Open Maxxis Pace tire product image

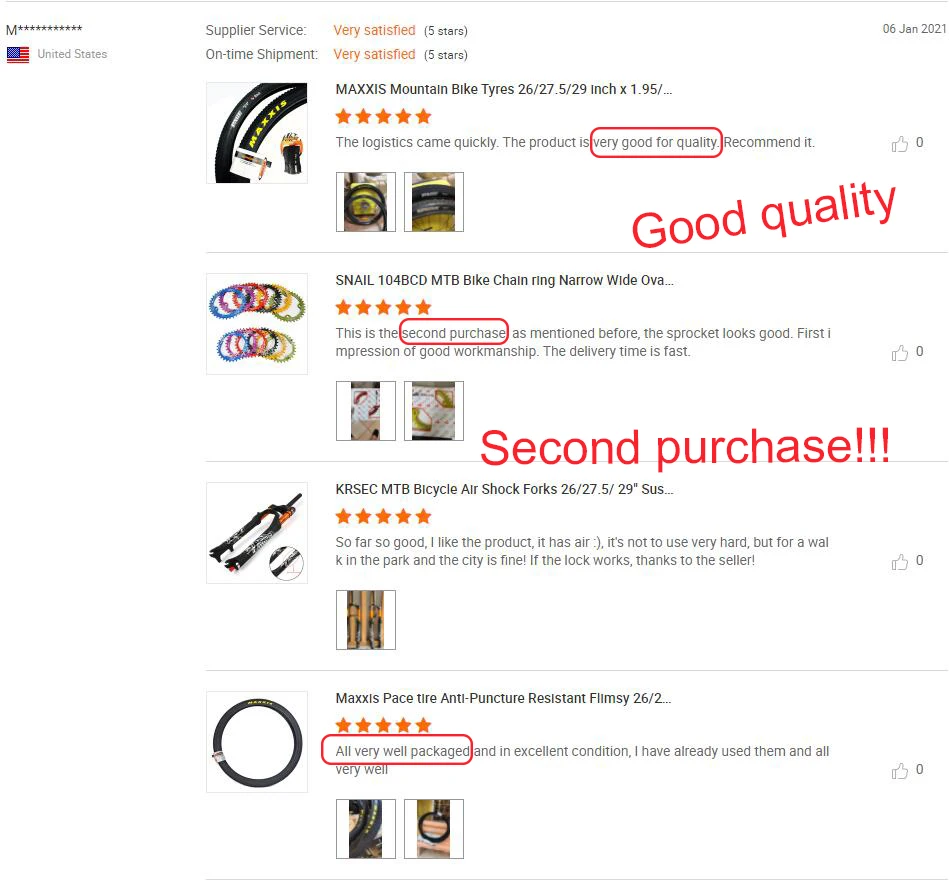click(257, 741)
